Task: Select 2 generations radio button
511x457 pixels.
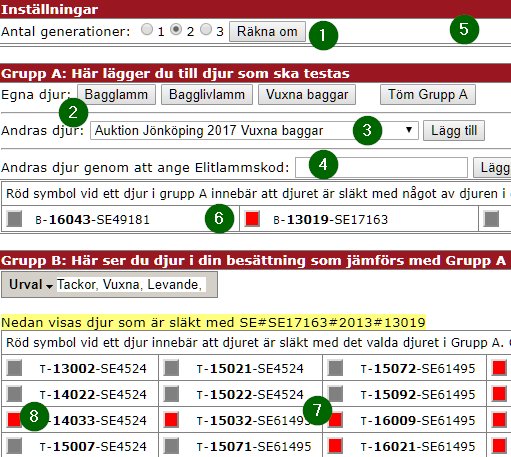Action: [176, 29]
